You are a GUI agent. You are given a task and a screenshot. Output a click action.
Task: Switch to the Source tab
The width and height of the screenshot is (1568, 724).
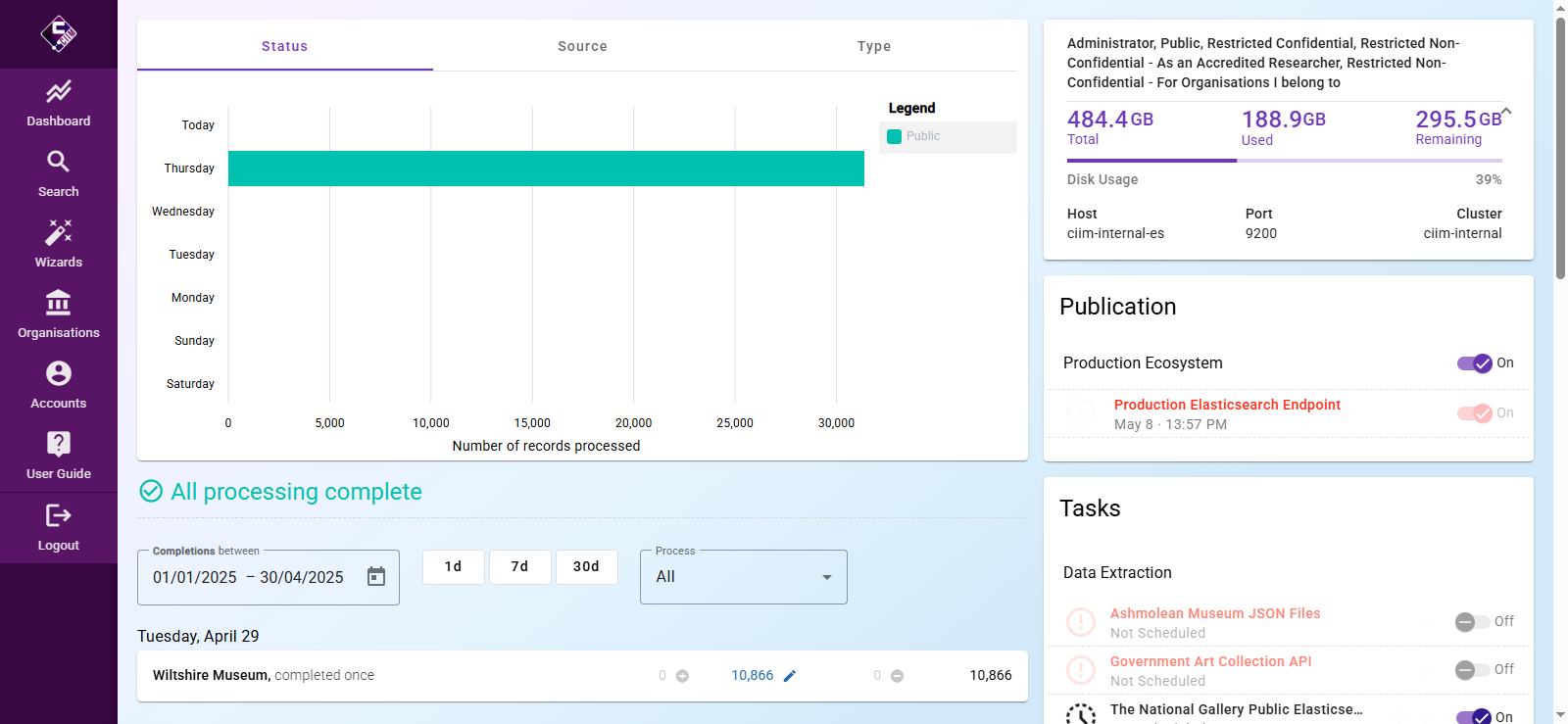(x=582, y=46)
